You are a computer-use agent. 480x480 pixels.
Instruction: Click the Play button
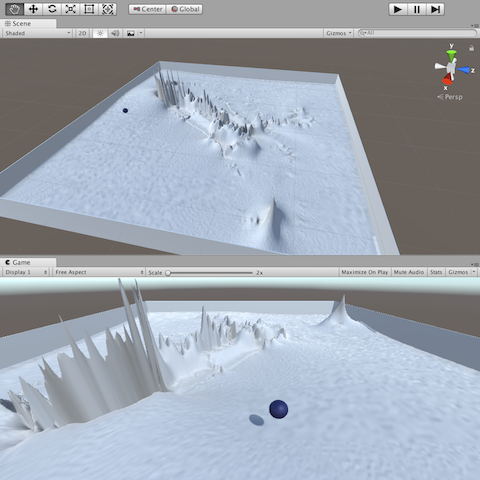point(398,9)
